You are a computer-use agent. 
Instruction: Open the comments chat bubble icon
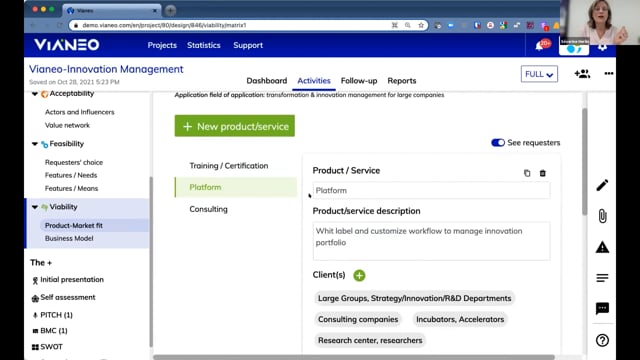602,309
